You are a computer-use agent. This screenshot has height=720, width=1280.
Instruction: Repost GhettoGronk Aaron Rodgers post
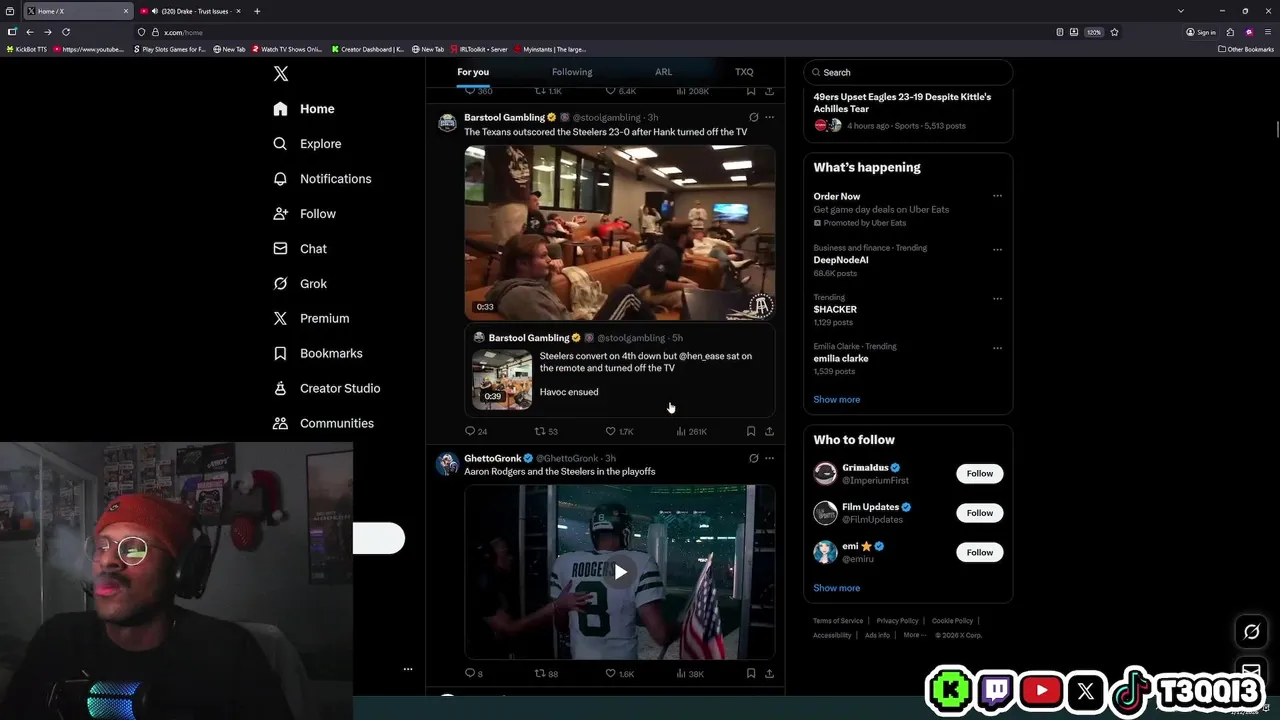pyautogui.click(x=546, y=674)
